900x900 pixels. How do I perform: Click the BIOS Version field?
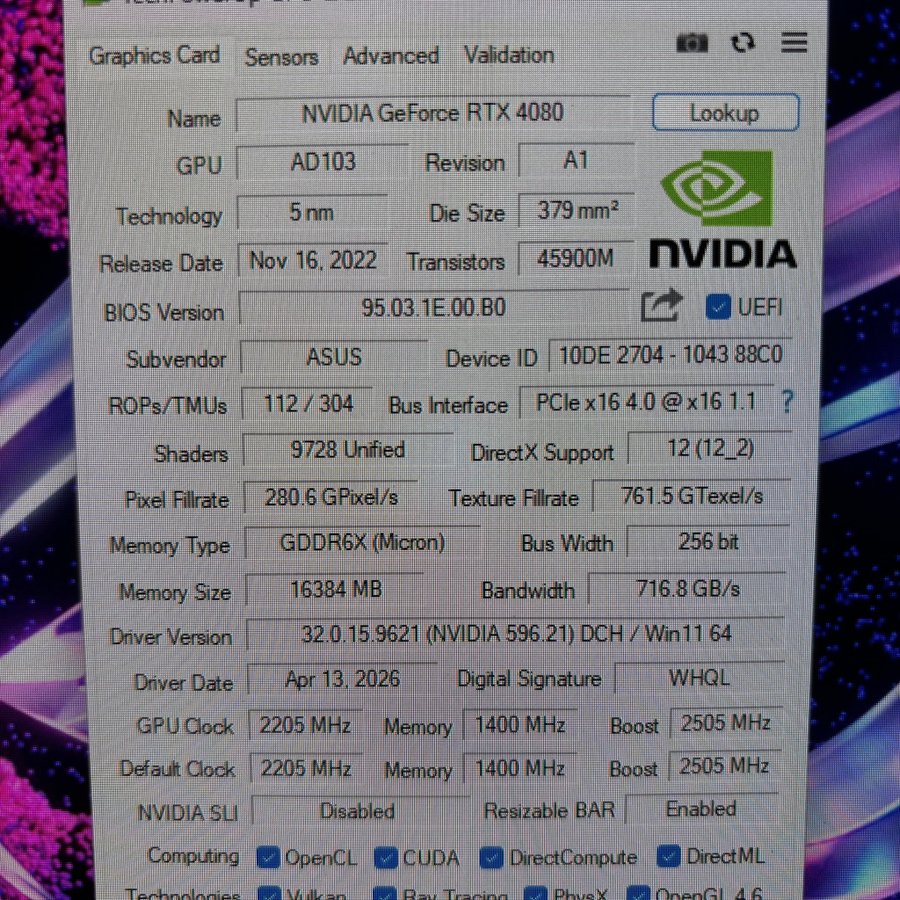pos(433,309)
